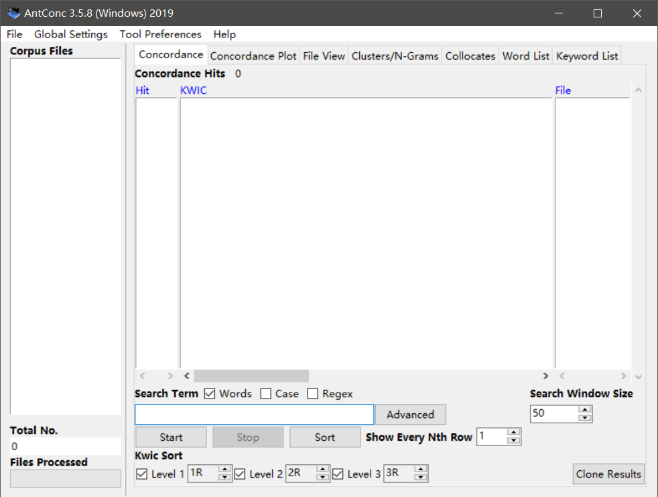Decrease Show Every Nth Row value
The height and width of the screenshot is (497, 658).
point(514,441)
